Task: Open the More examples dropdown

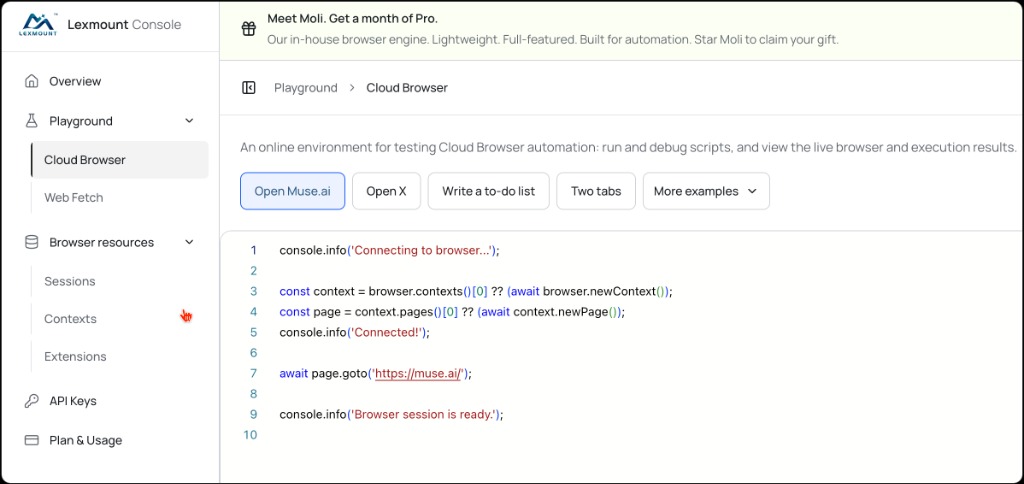Action: tap(706, 191)
